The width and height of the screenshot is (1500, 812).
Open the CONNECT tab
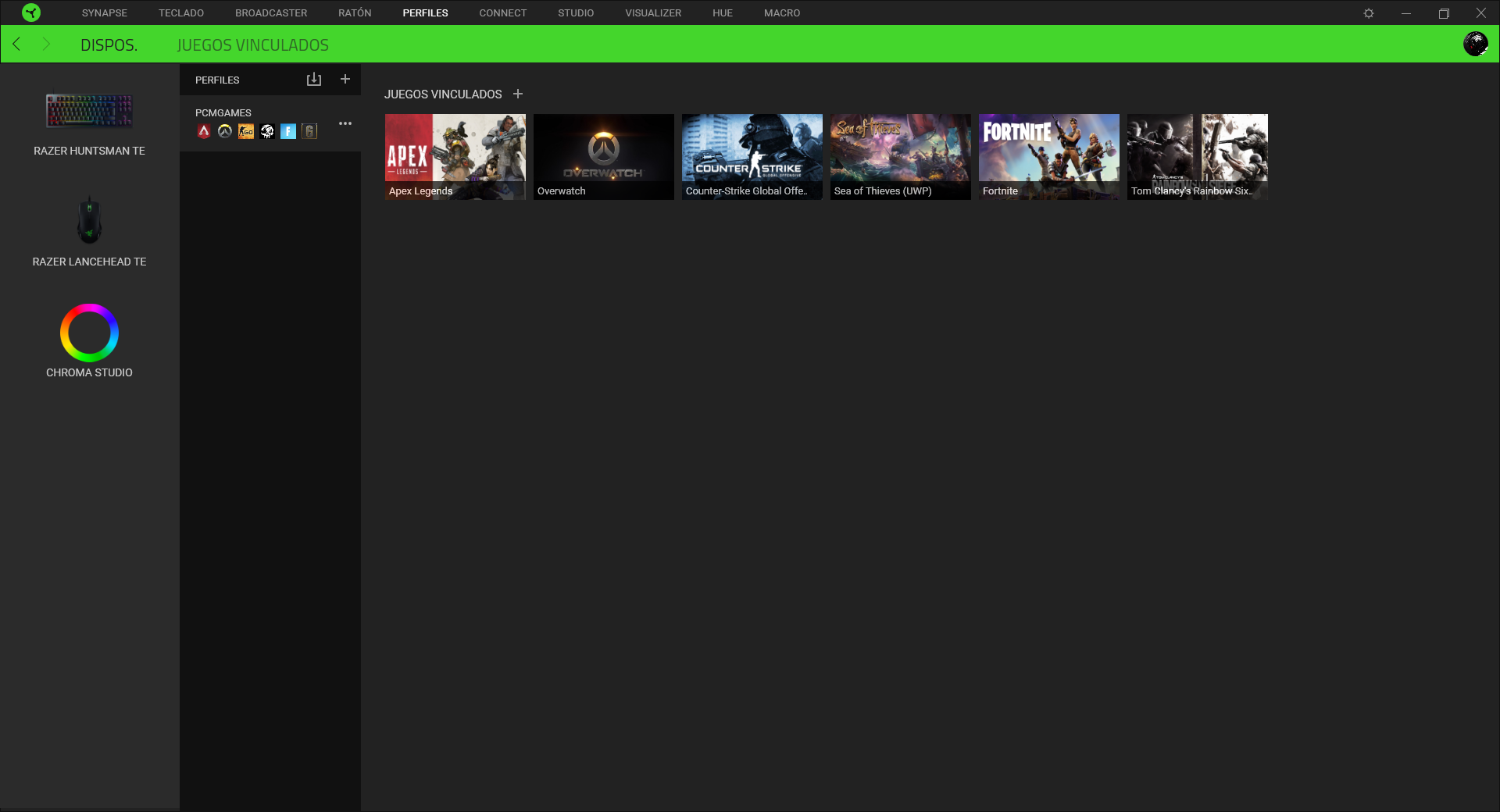(503, 13)
